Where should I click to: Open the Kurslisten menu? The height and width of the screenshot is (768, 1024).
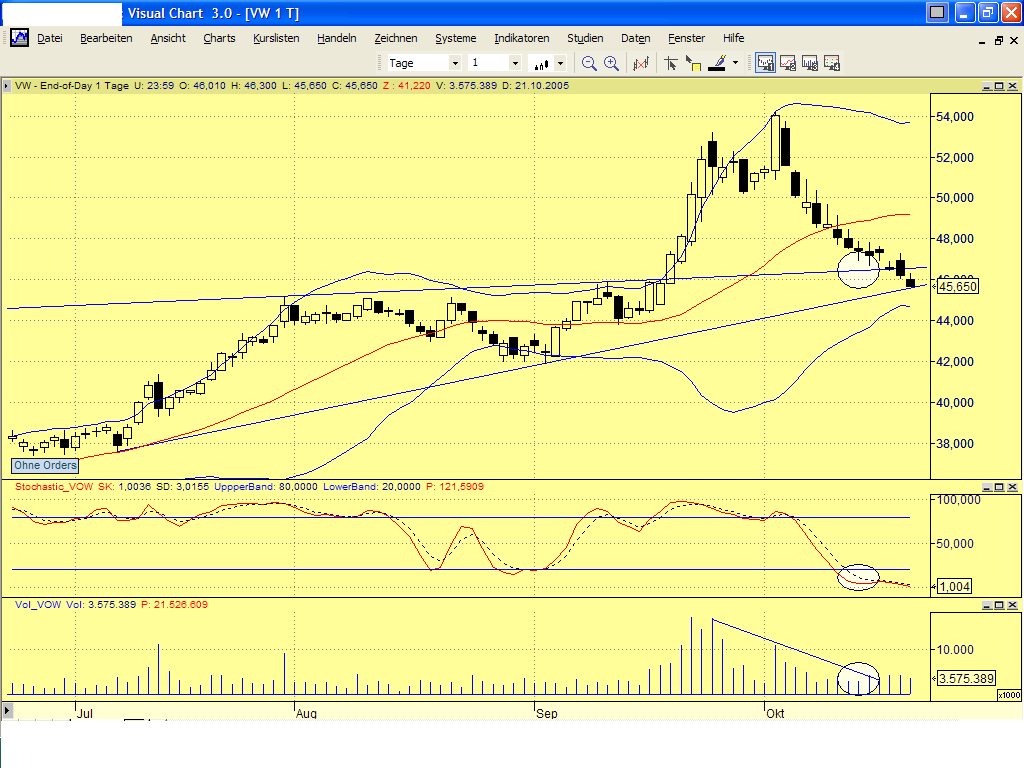[x=276, y=38]
